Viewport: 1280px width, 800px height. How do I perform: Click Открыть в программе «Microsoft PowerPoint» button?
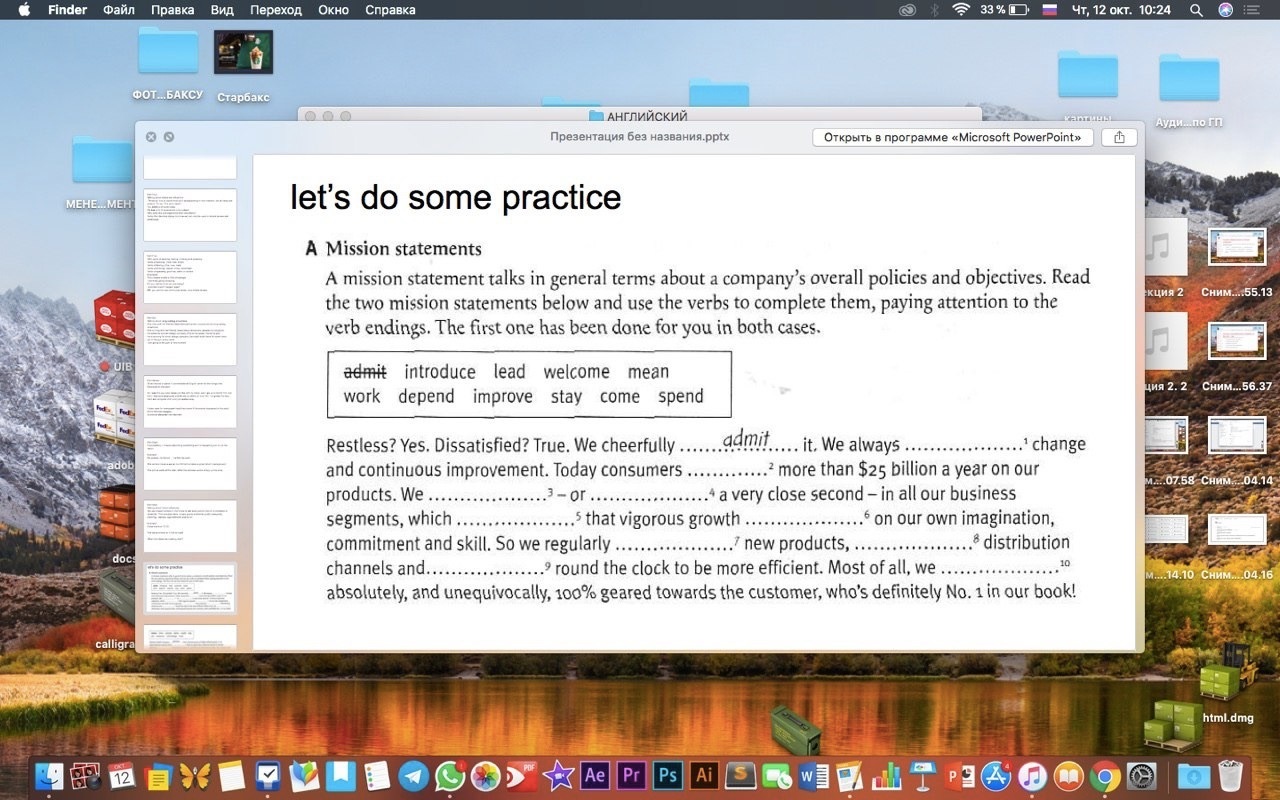pos(952,137)
